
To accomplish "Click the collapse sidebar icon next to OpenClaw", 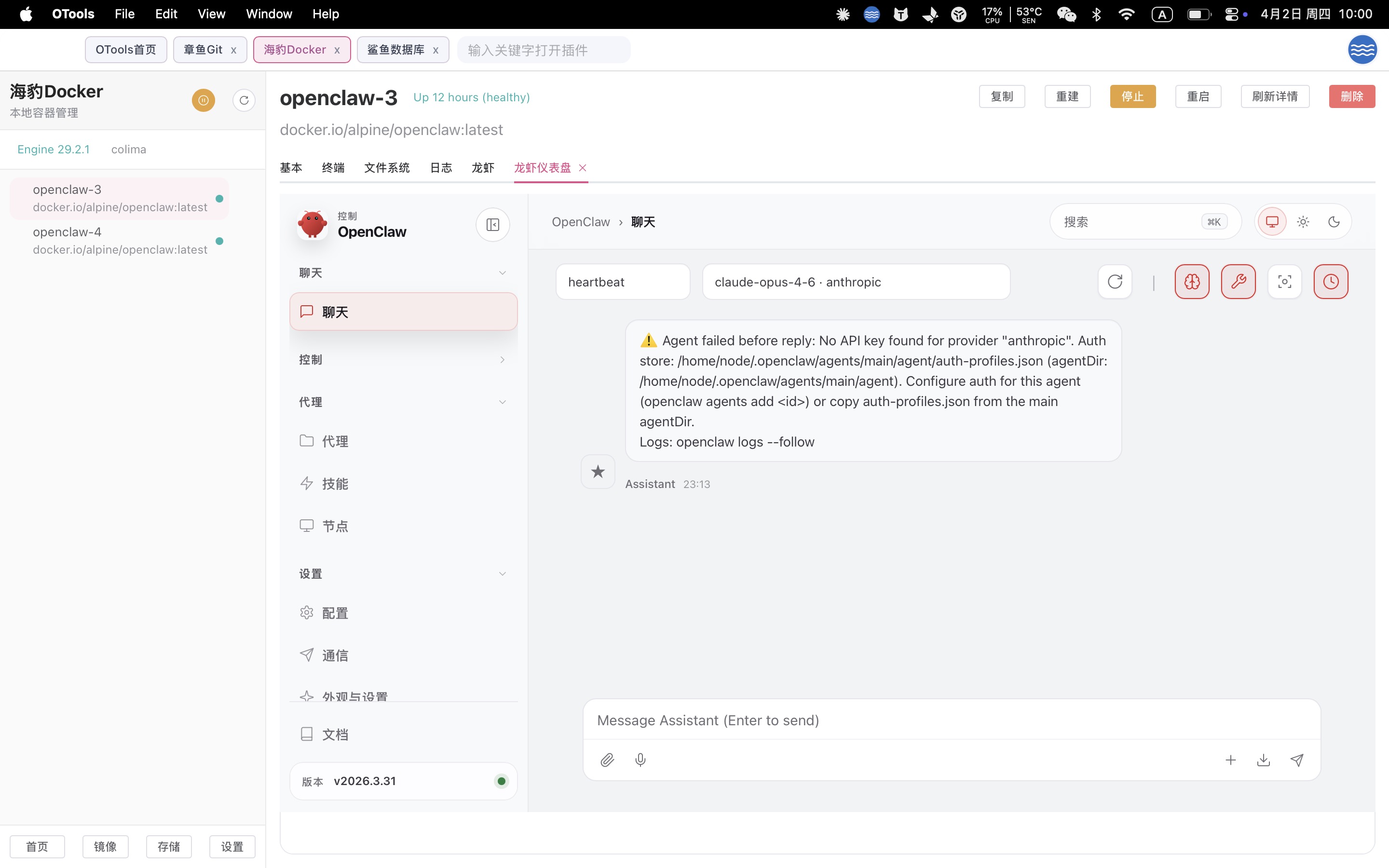I will (x=492, y=224).
